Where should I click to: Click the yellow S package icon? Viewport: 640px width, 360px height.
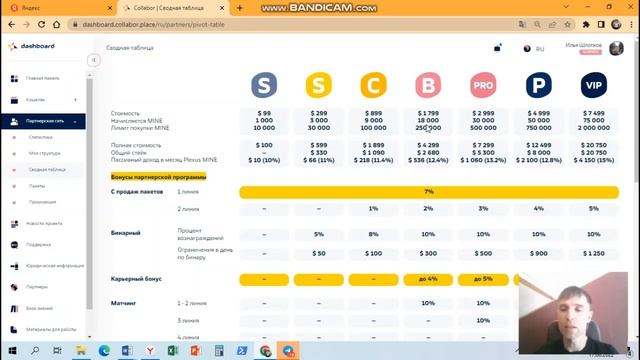(319, 85)
